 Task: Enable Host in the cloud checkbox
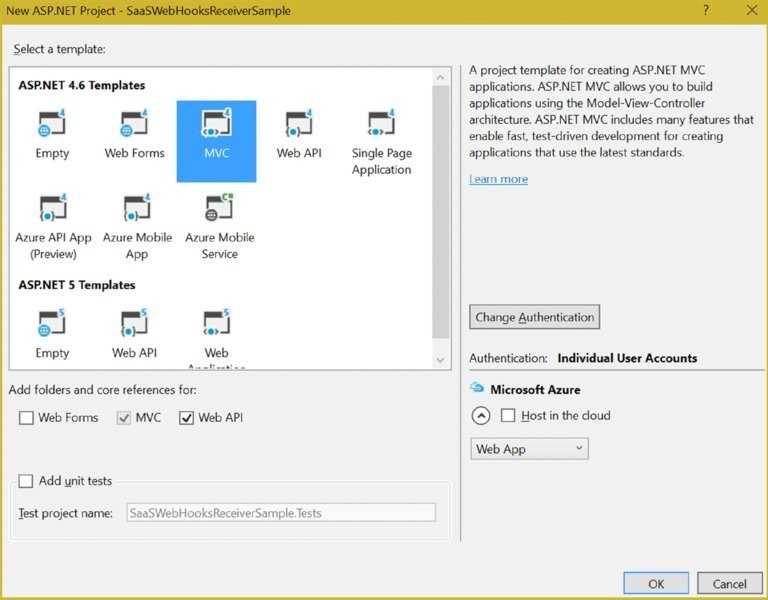508,415
